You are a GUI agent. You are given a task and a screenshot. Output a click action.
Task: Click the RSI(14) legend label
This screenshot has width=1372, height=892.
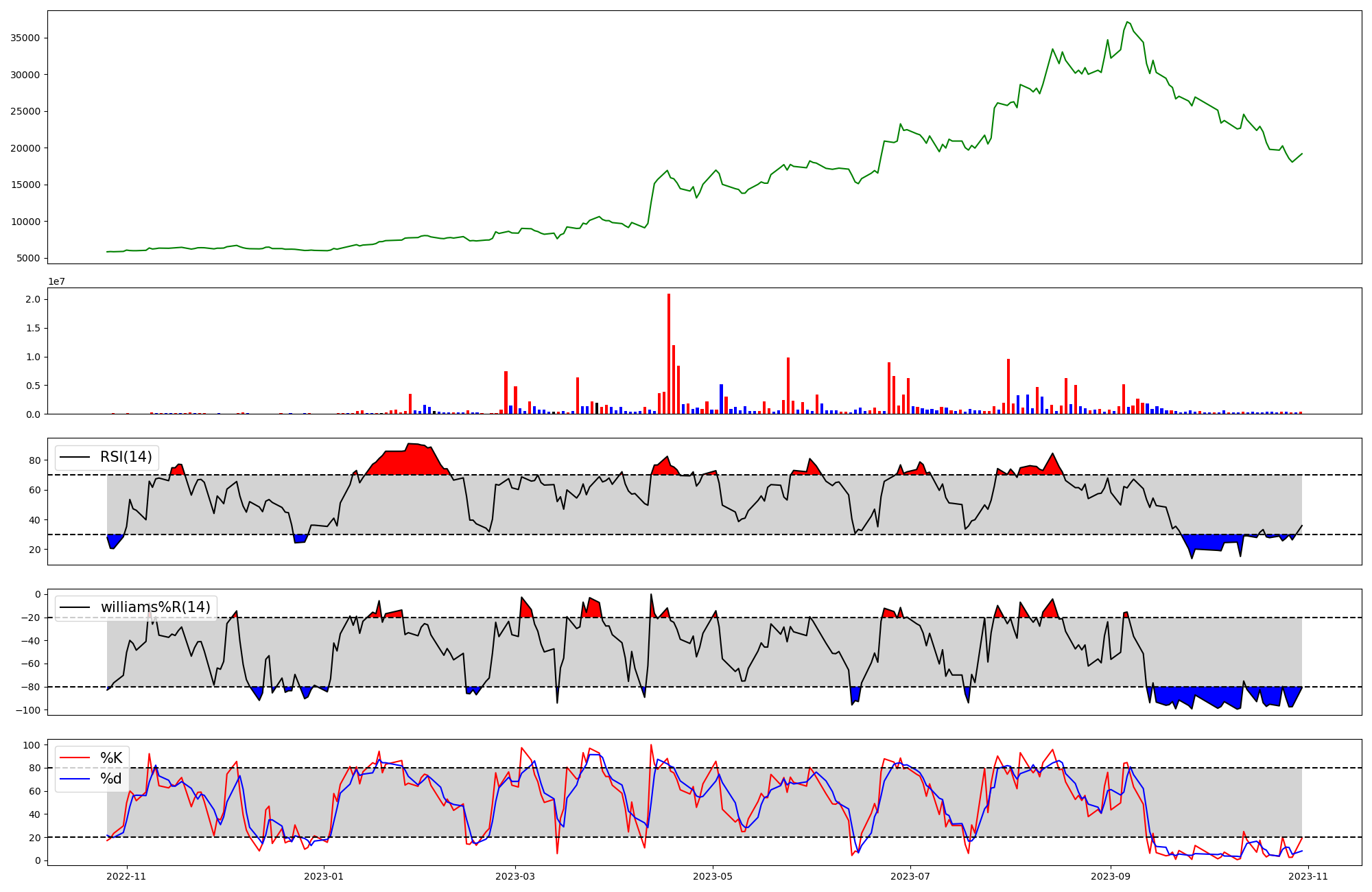pyautogui.click(x=126, y=457)
